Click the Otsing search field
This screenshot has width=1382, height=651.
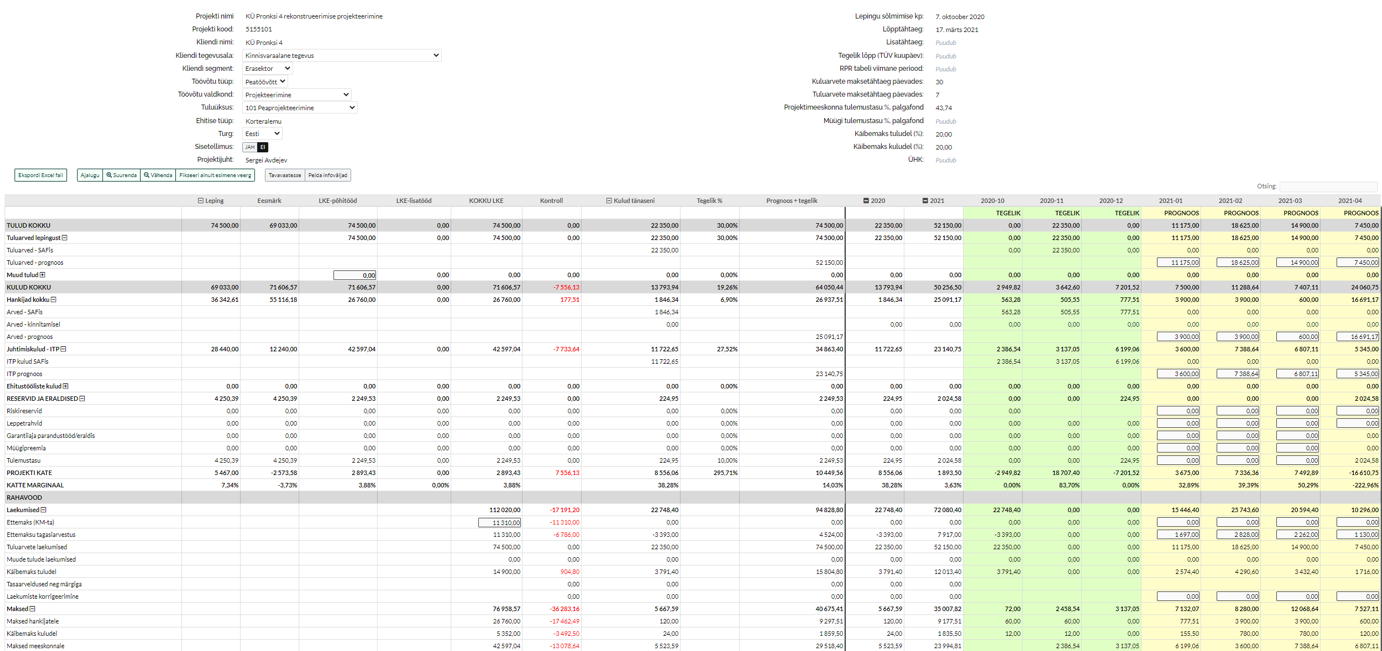1327,187
